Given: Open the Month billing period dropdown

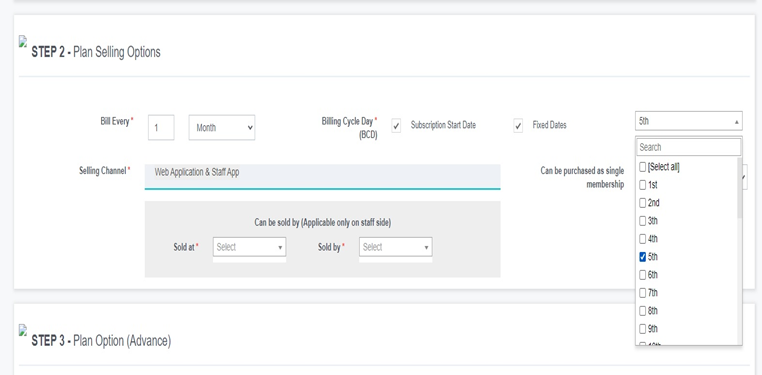Looking at the screenshot, I should point(222,128).
